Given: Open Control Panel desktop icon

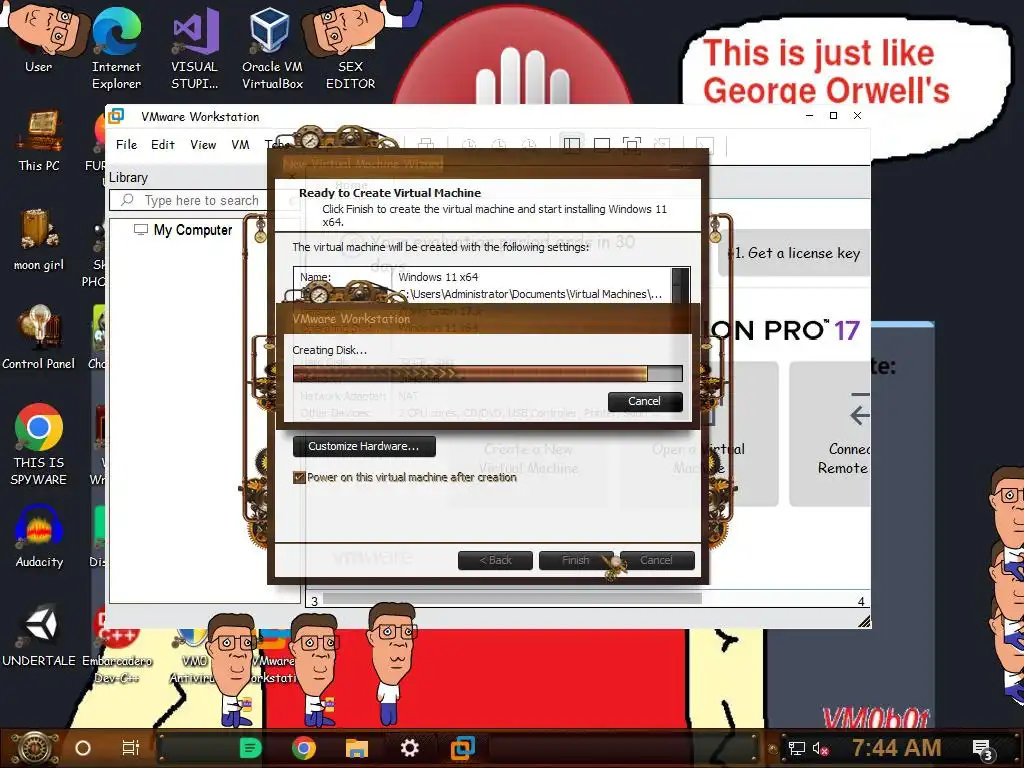Looking at the screenshot, I should point(39,337).
